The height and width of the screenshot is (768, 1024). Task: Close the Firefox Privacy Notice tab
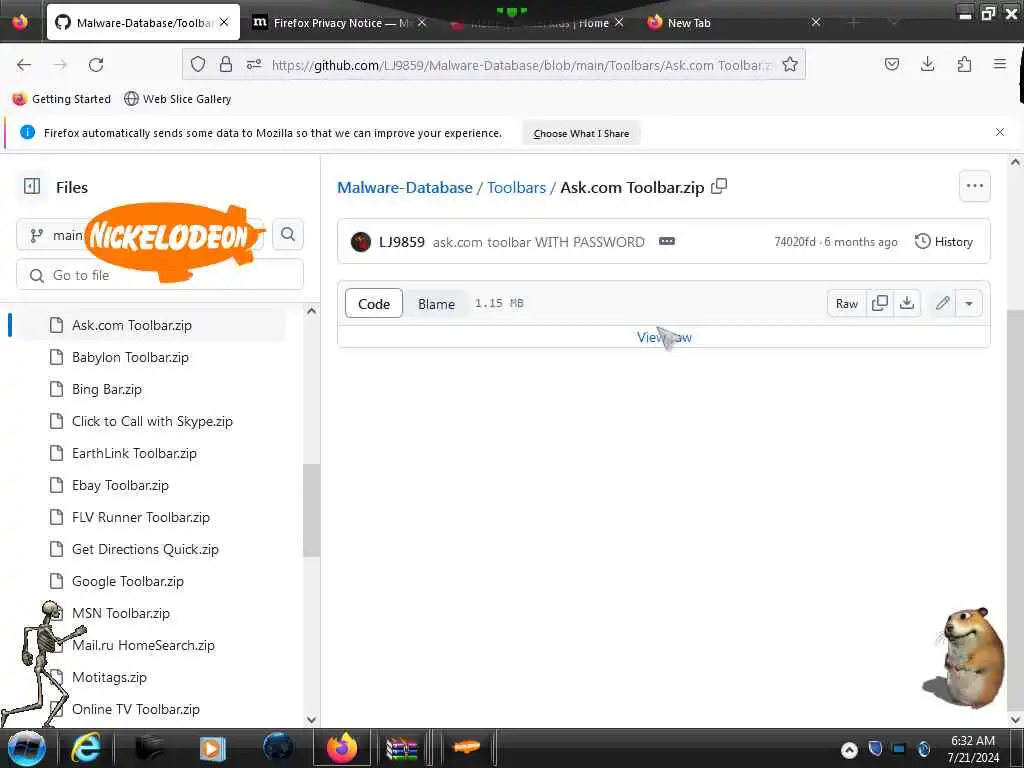[422, 23]
